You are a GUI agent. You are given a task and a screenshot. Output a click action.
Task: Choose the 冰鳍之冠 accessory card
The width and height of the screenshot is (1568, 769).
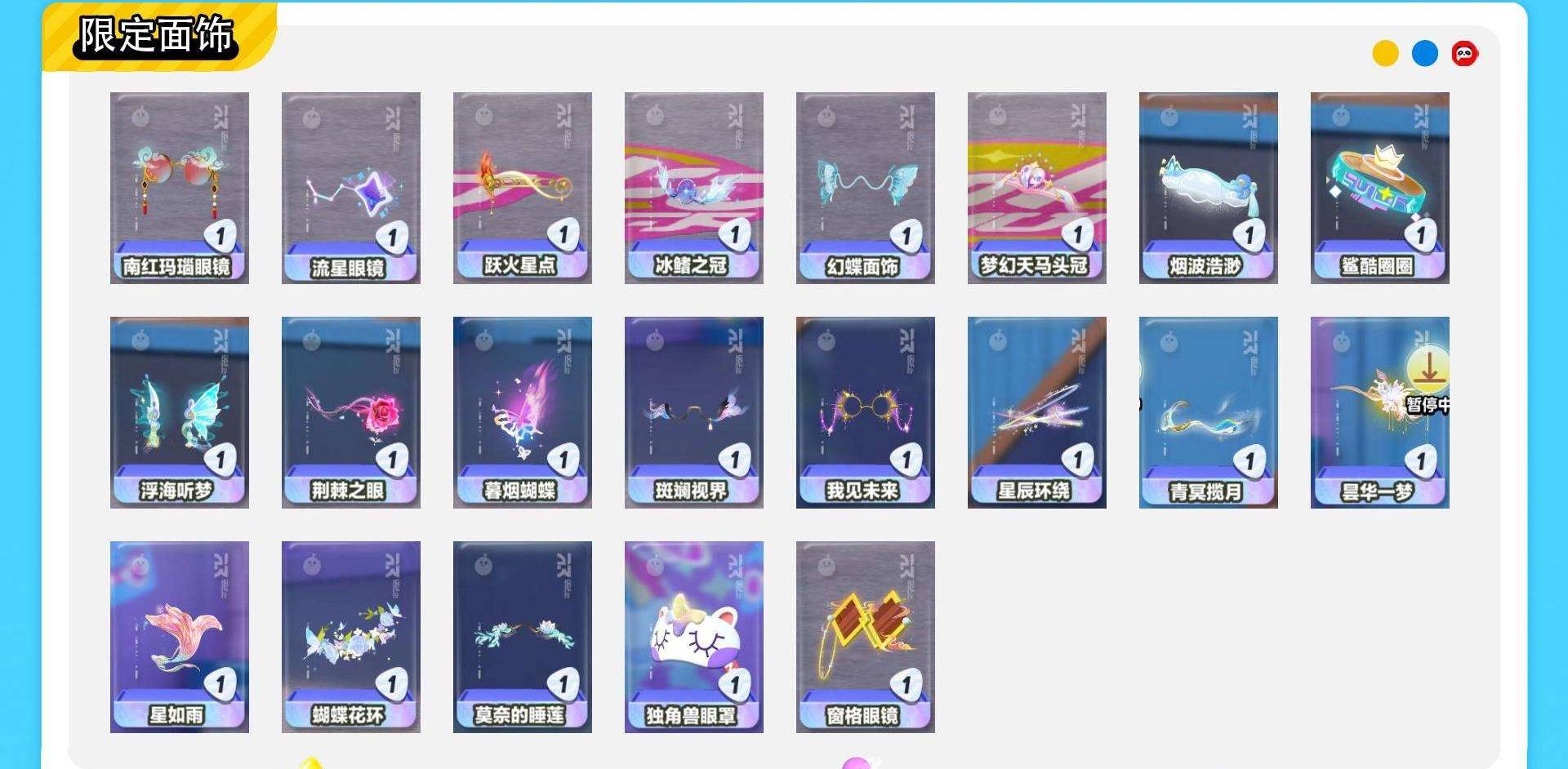[694, 188]
